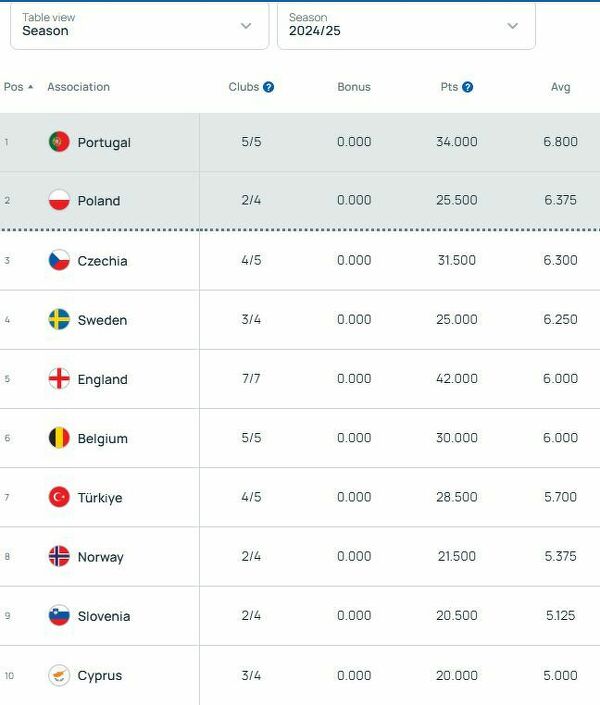Expand the Season 2024/25 dropdown
This screenshot has height=705, width=600.
(x=406, y=25)
